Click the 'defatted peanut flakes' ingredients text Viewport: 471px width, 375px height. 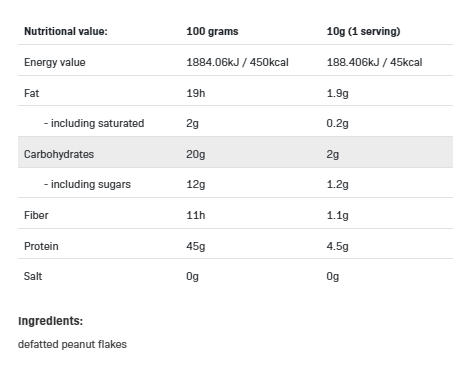coord(72,344)
